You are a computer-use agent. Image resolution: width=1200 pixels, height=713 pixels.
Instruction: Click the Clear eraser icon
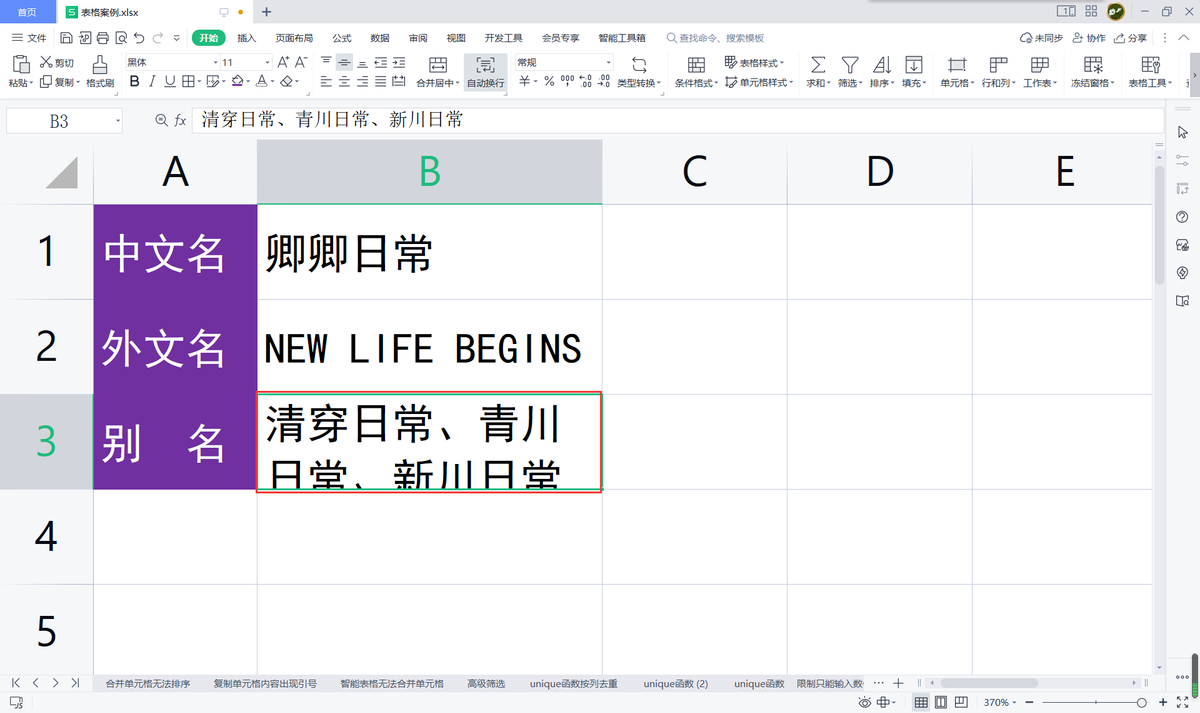(287, 82)
